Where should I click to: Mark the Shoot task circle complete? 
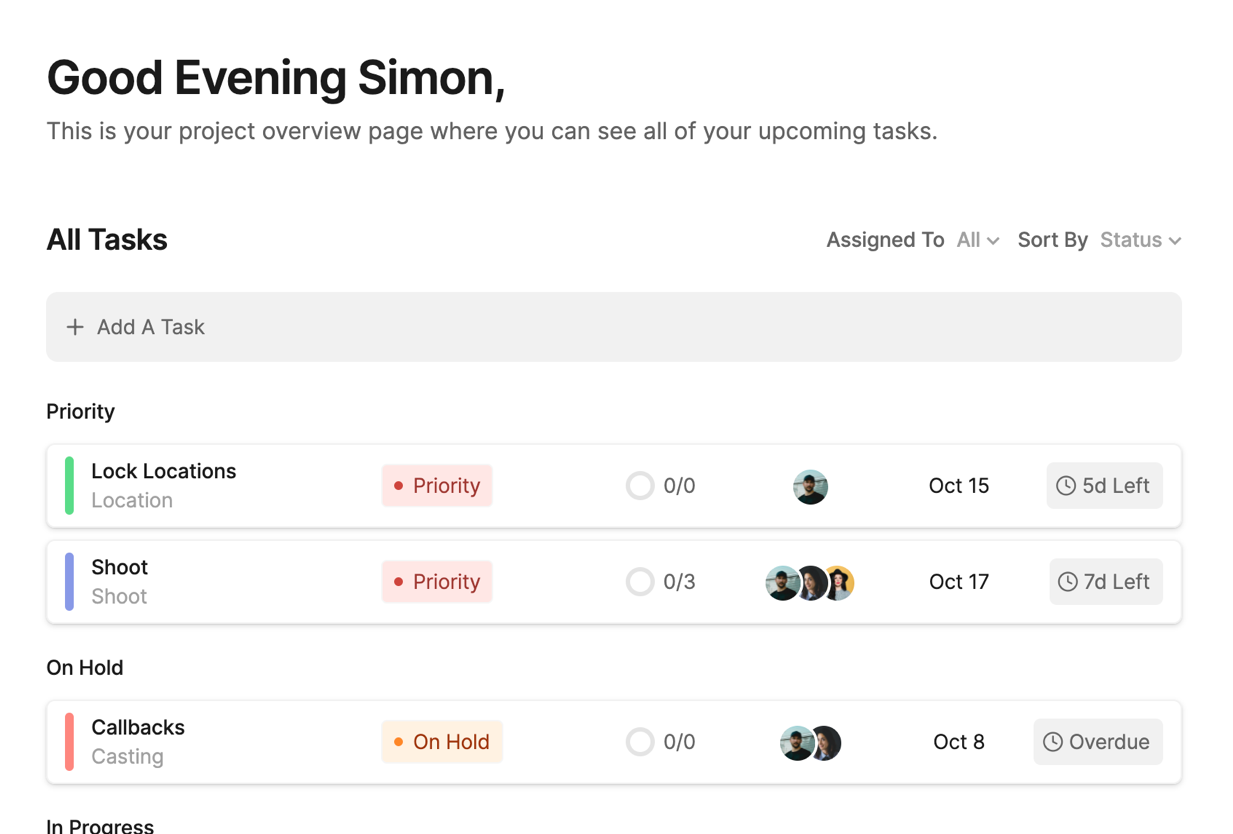[640, 582]
